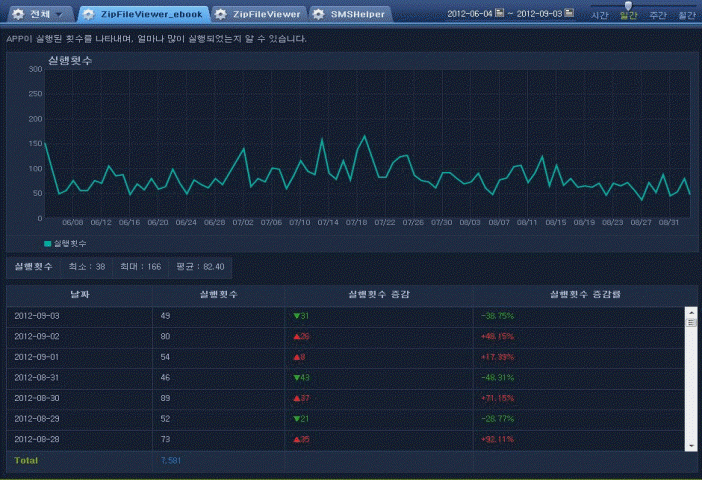702x480 pixels.
Task: Click the table scrollbar up arrow
Action: click(691, 312)
